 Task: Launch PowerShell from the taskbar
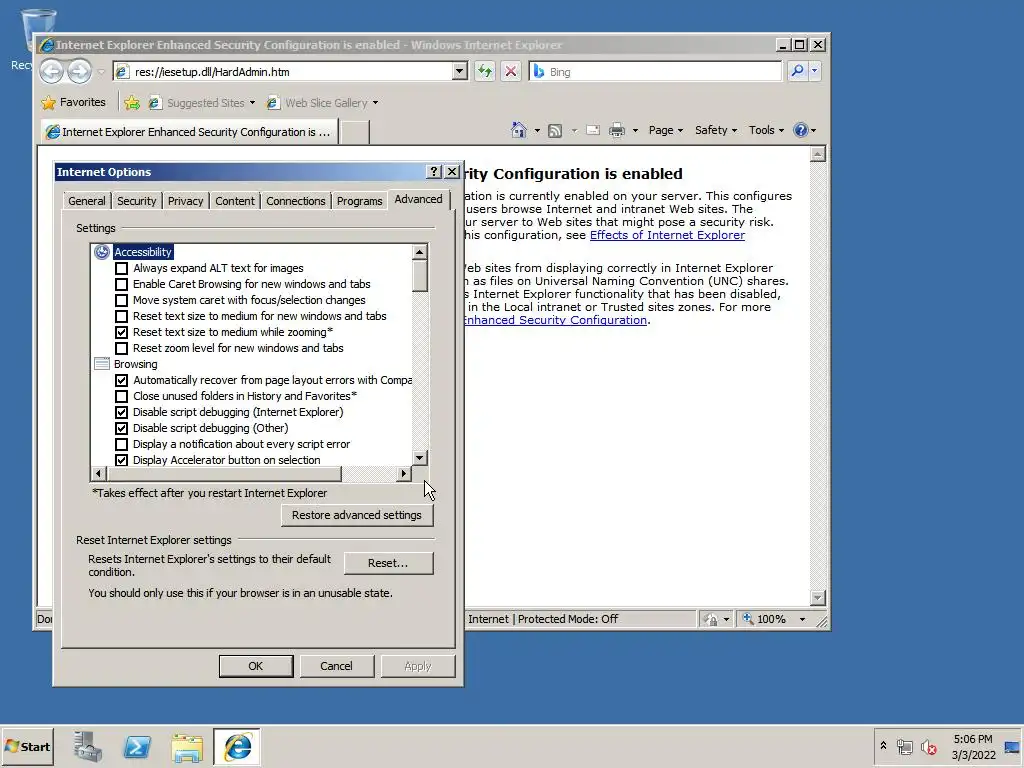(137, 746)
